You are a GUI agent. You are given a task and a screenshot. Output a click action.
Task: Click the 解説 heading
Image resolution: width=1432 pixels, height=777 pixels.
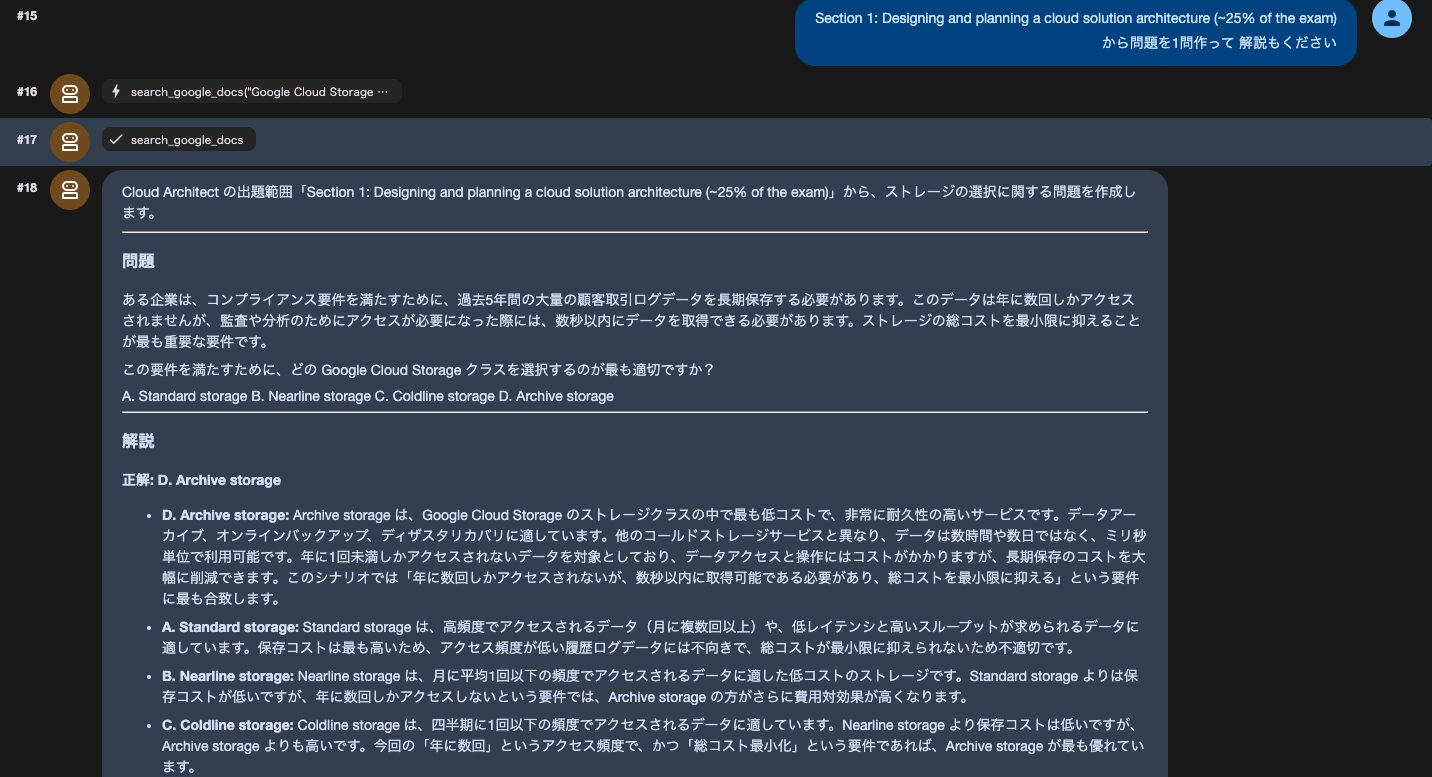[138, 441]
